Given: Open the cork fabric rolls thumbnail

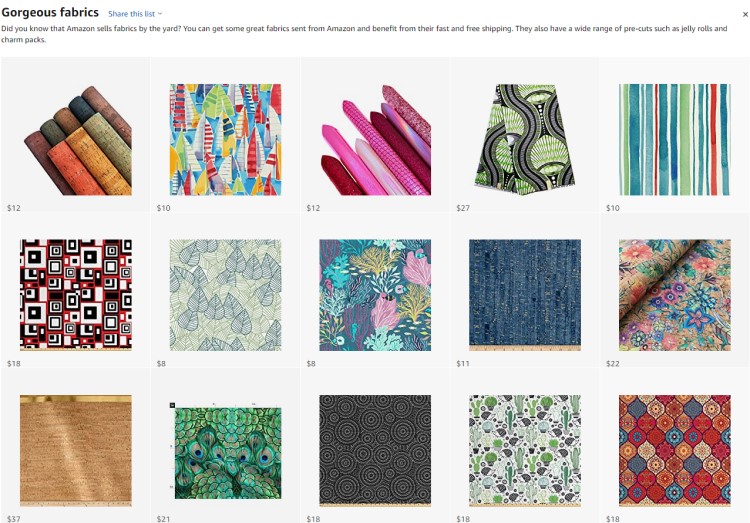Looking at the screenshot, I should coord(76,140).
